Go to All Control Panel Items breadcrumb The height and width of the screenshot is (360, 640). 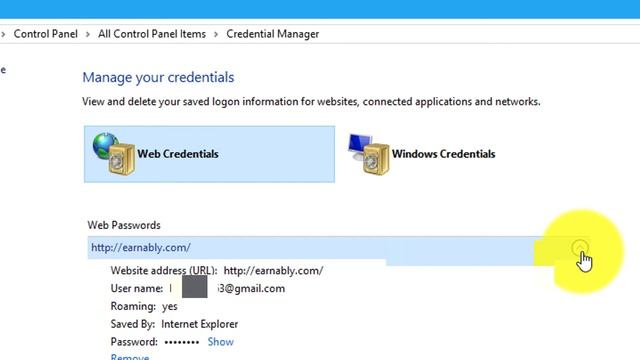point(151,34)
